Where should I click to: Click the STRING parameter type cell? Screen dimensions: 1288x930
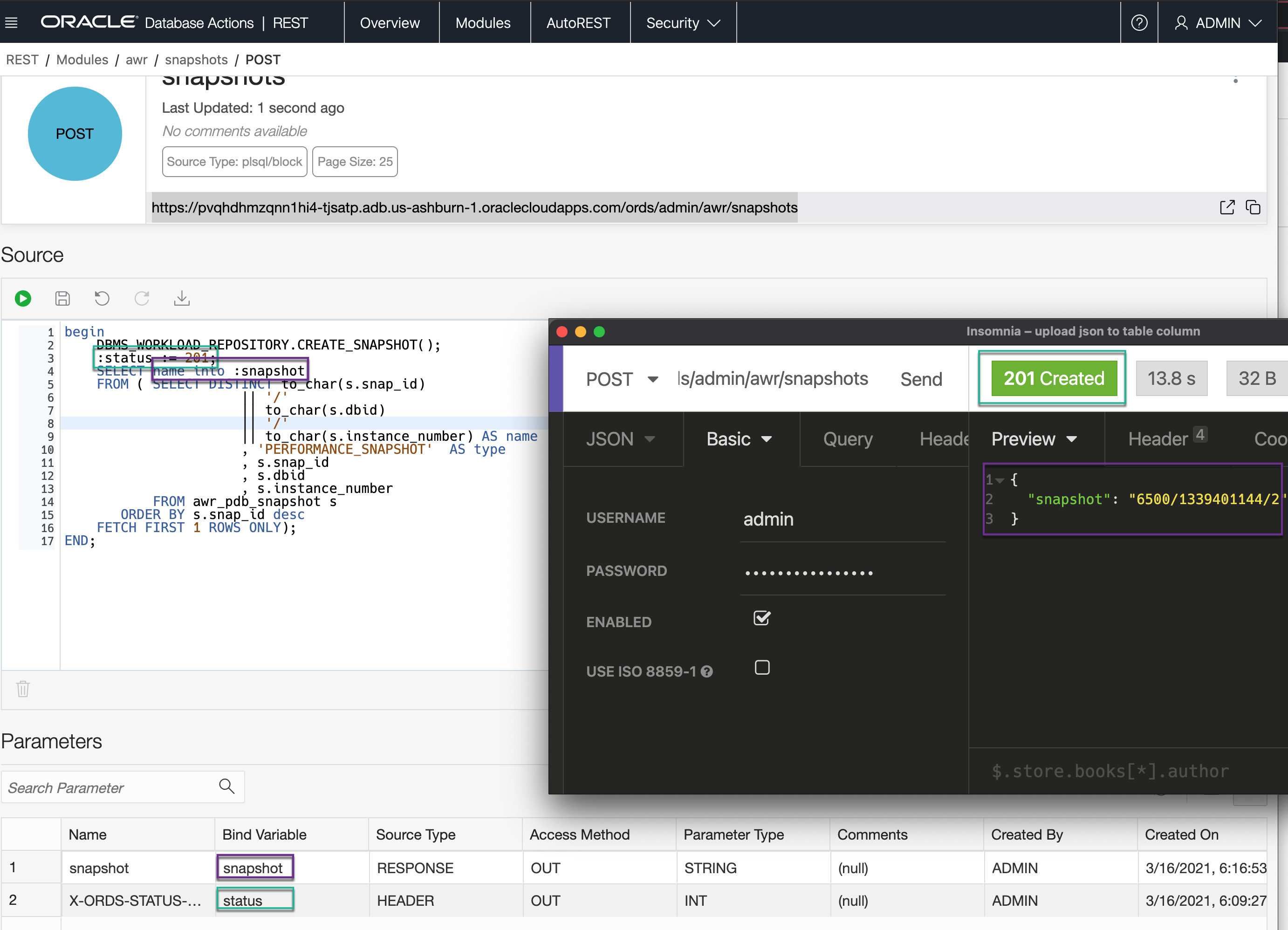753,868
